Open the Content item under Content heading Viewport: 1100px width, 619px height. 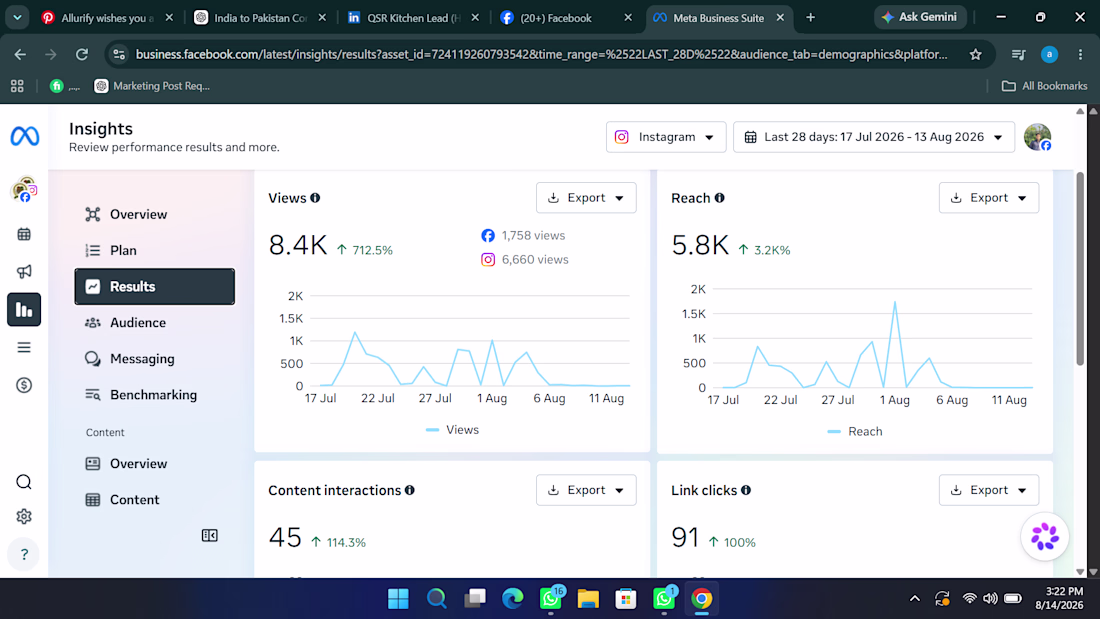154,500
